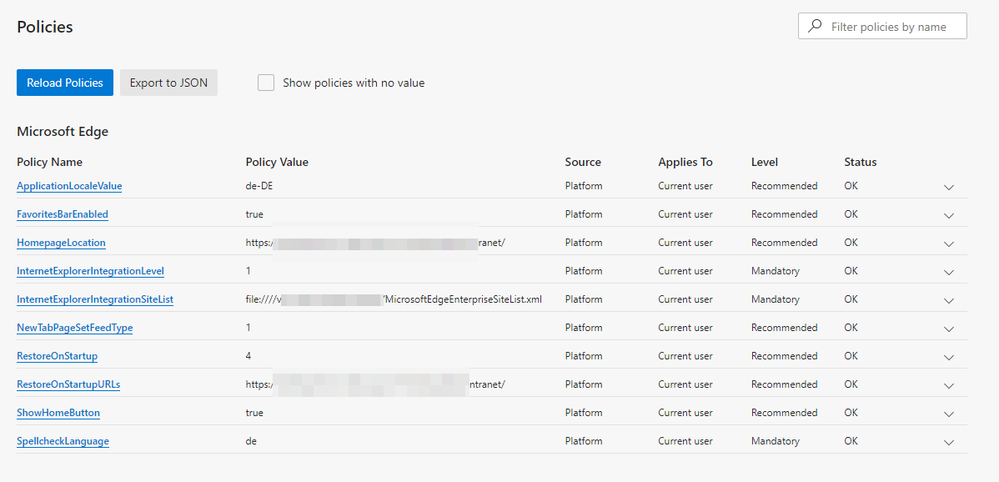Open the InternetExplorerIntegrationSiteList policy link
Image resolution: width=999 pixels, height=482 pixels.
[95, 299]
